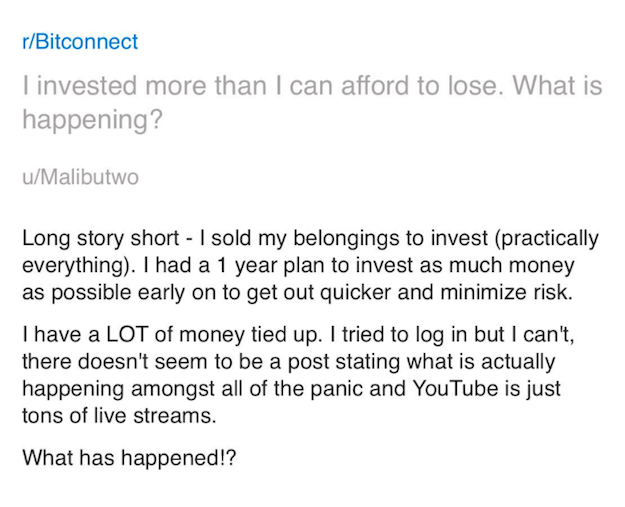Click the word "(practically" in the first paragraph
This screenshot has height=507, width=625.
coord(546,239)
